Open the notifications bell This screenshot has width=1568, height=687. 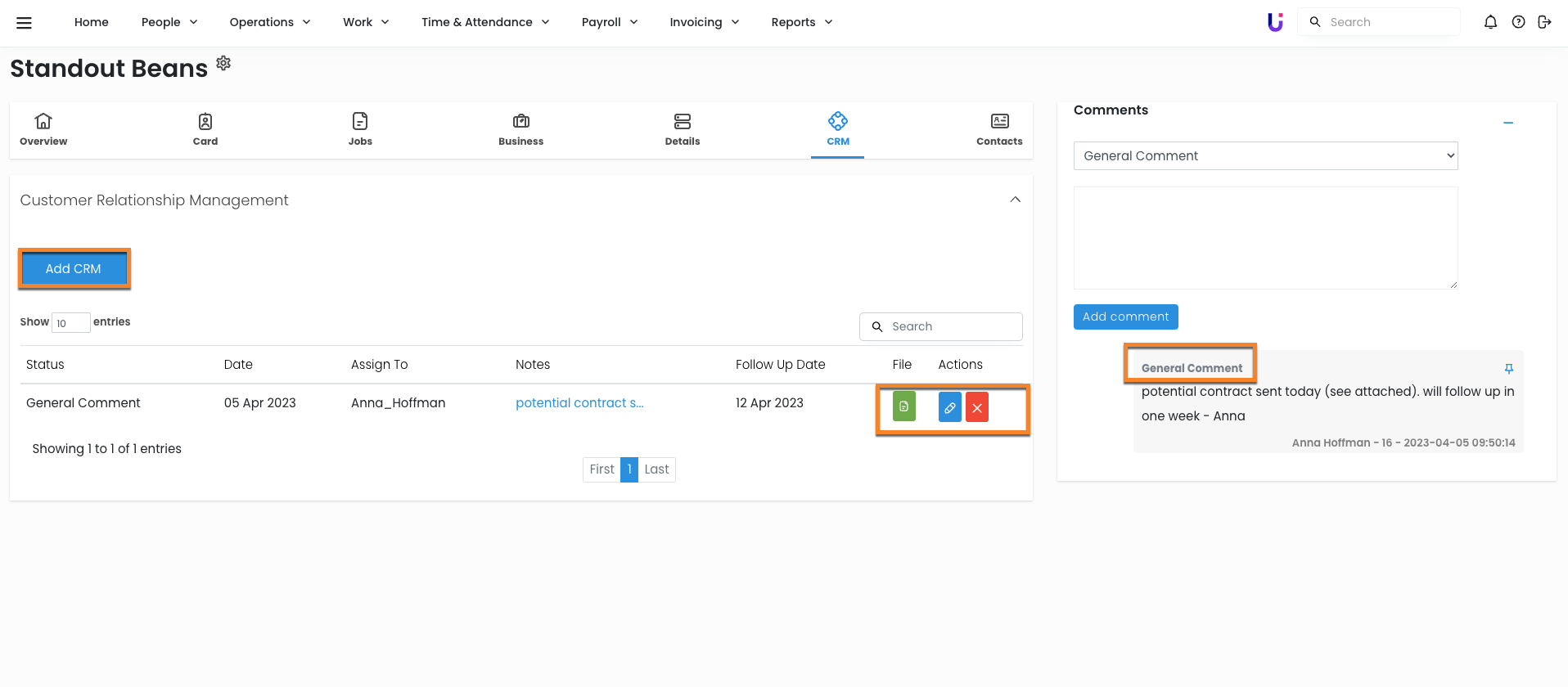[x=1490, y=22]
